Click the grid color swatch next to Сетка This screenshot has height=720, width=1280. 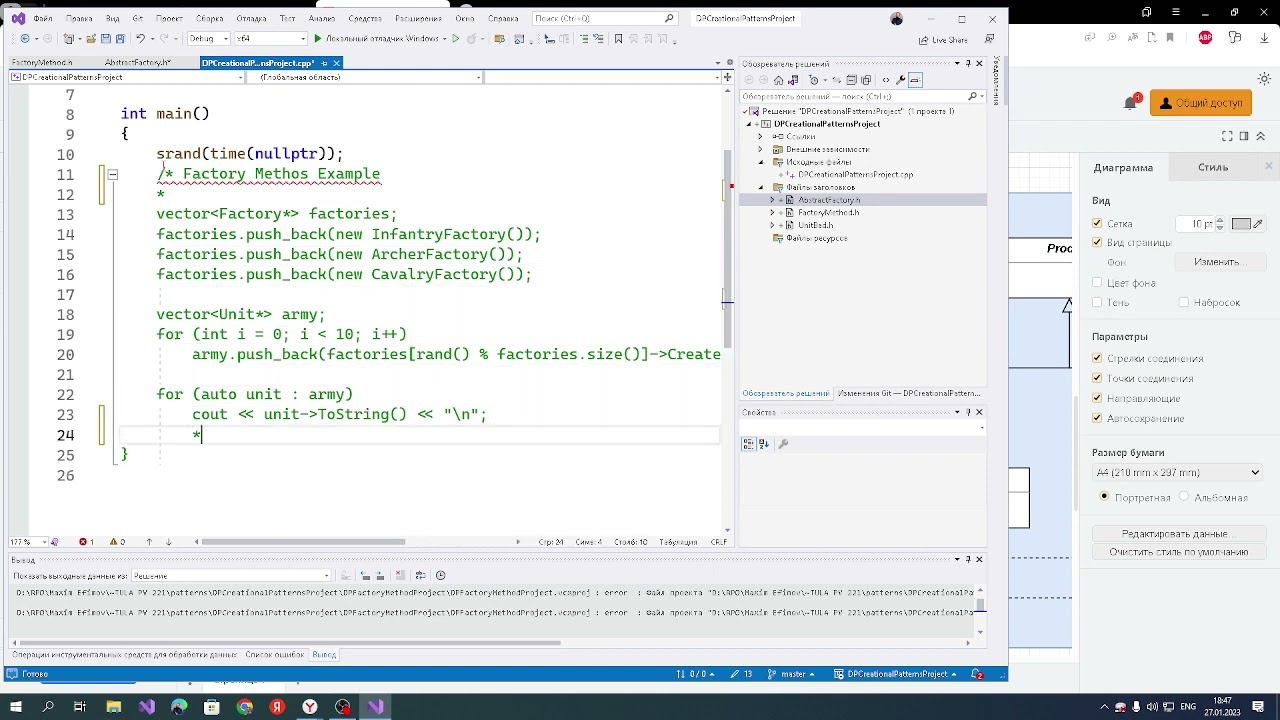tap(1242, 224)
